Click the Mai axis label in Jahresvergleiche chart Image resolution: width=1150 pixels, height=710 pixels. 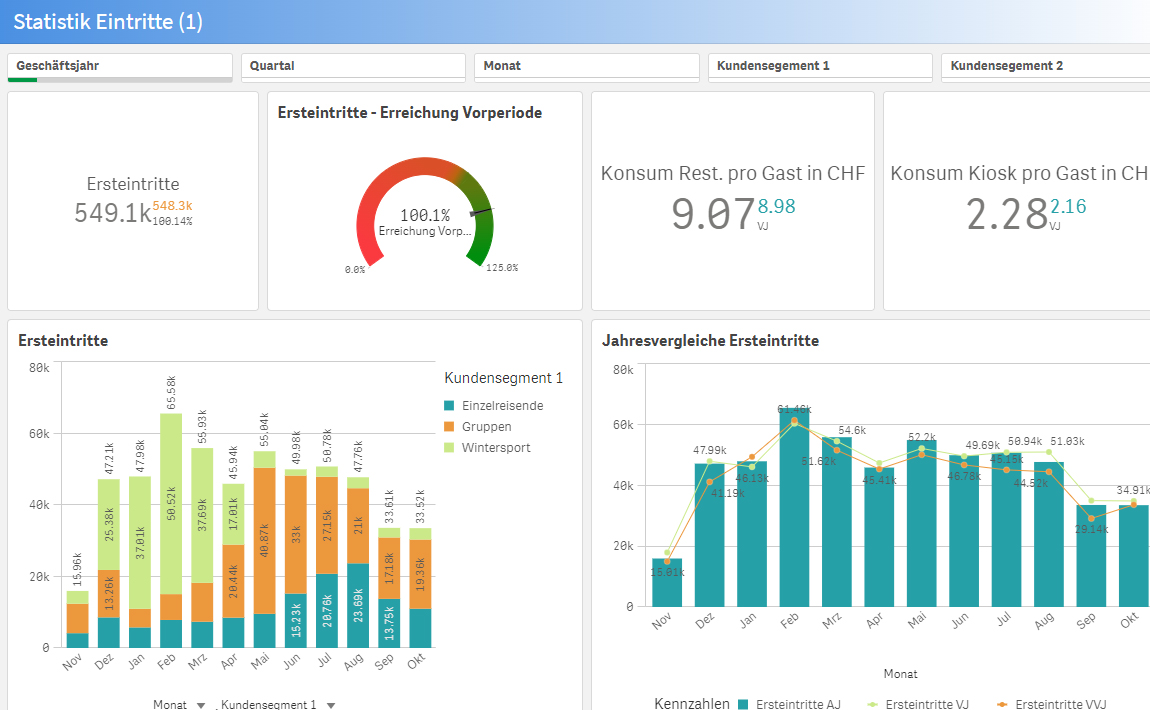pos(917,621)
